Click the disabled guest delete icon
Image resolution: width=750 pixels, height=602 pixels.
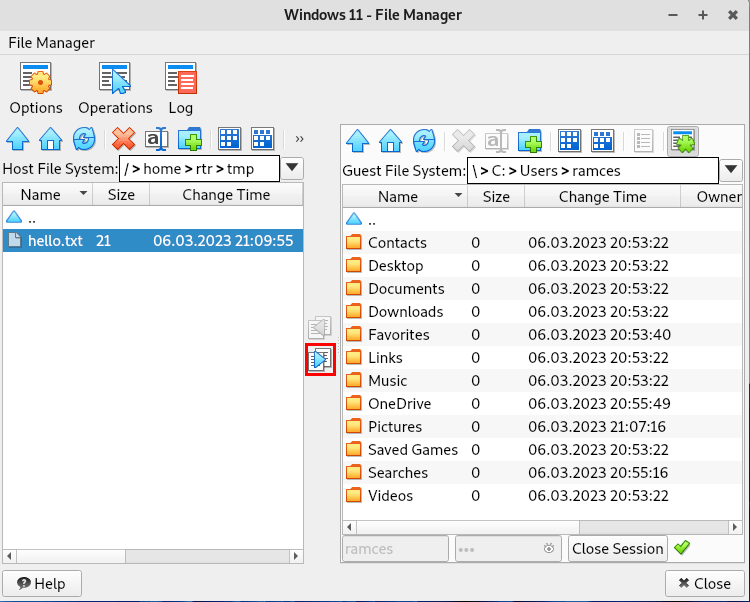pyautogui.click(x=463, y=141)
